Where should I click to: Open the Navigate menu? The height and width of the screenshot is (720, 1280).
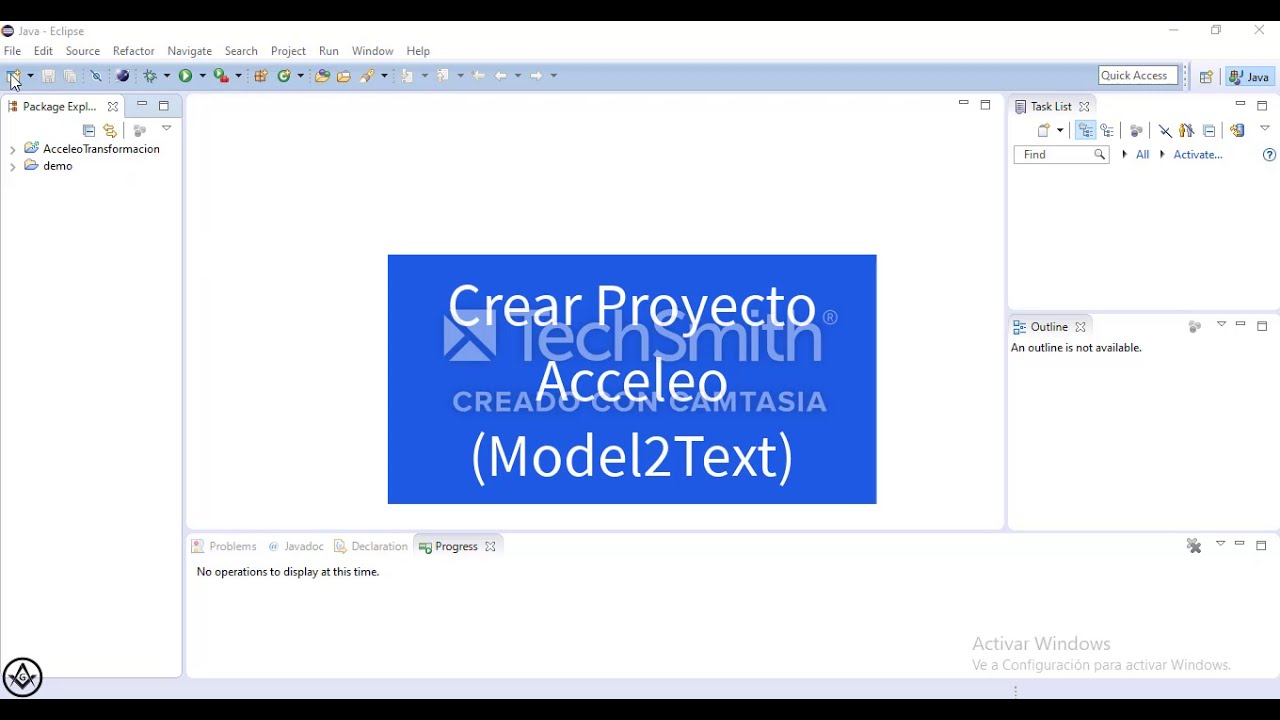[189, 51]
